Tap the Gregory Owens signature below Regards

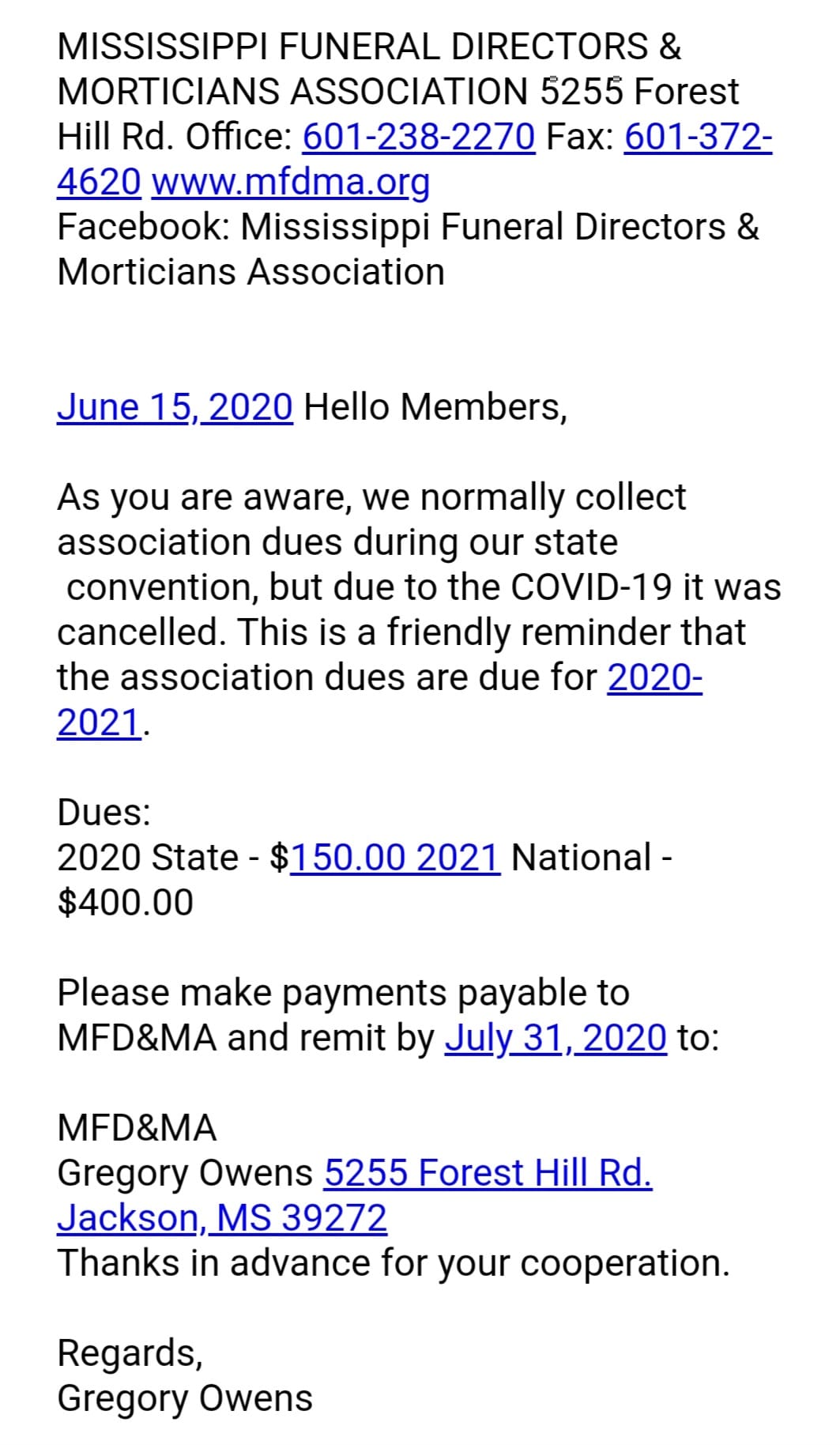click(185, 1398)
